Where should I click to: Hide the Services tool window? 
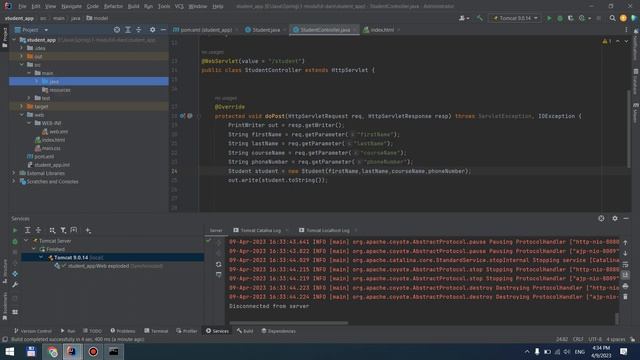tap(626, 219)
